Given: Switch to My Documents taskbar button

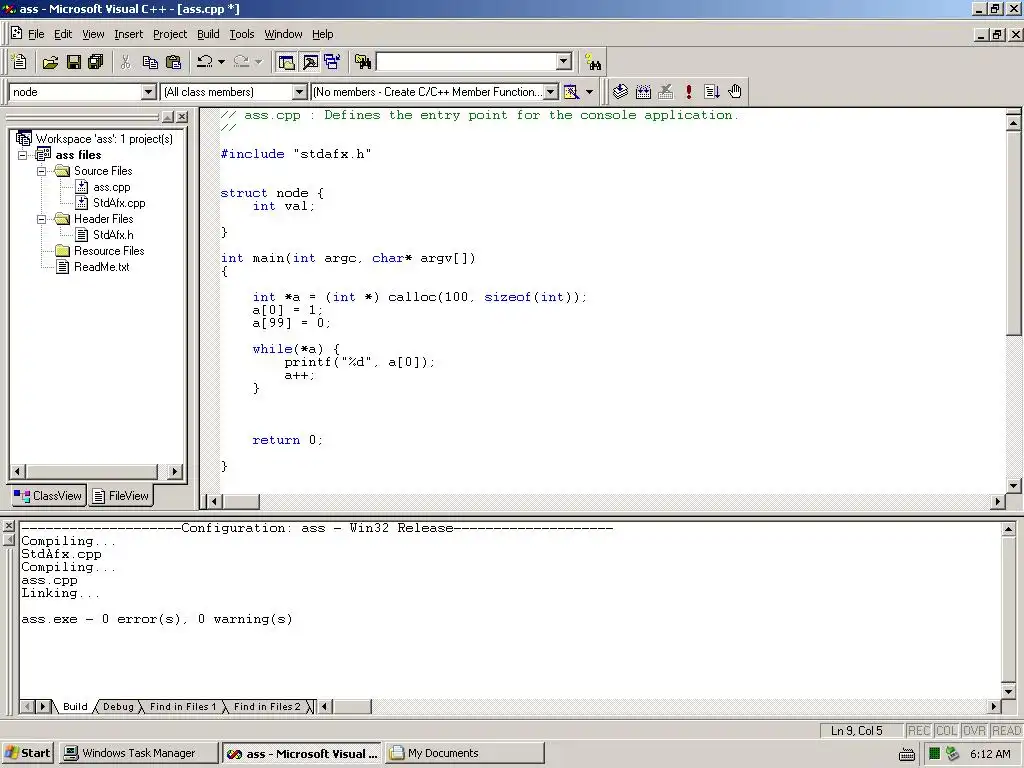Looking at the screenshot, I should pyautogui.click(x=464, y=753).
